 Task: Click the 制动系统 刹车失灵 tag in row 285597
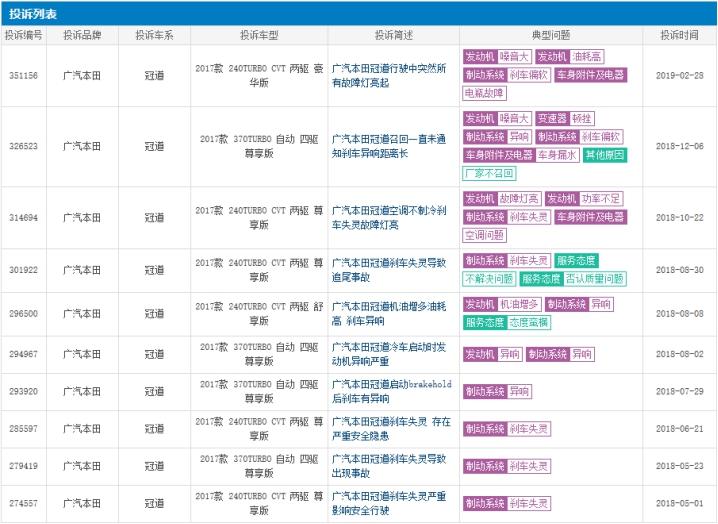coord(506,429)
